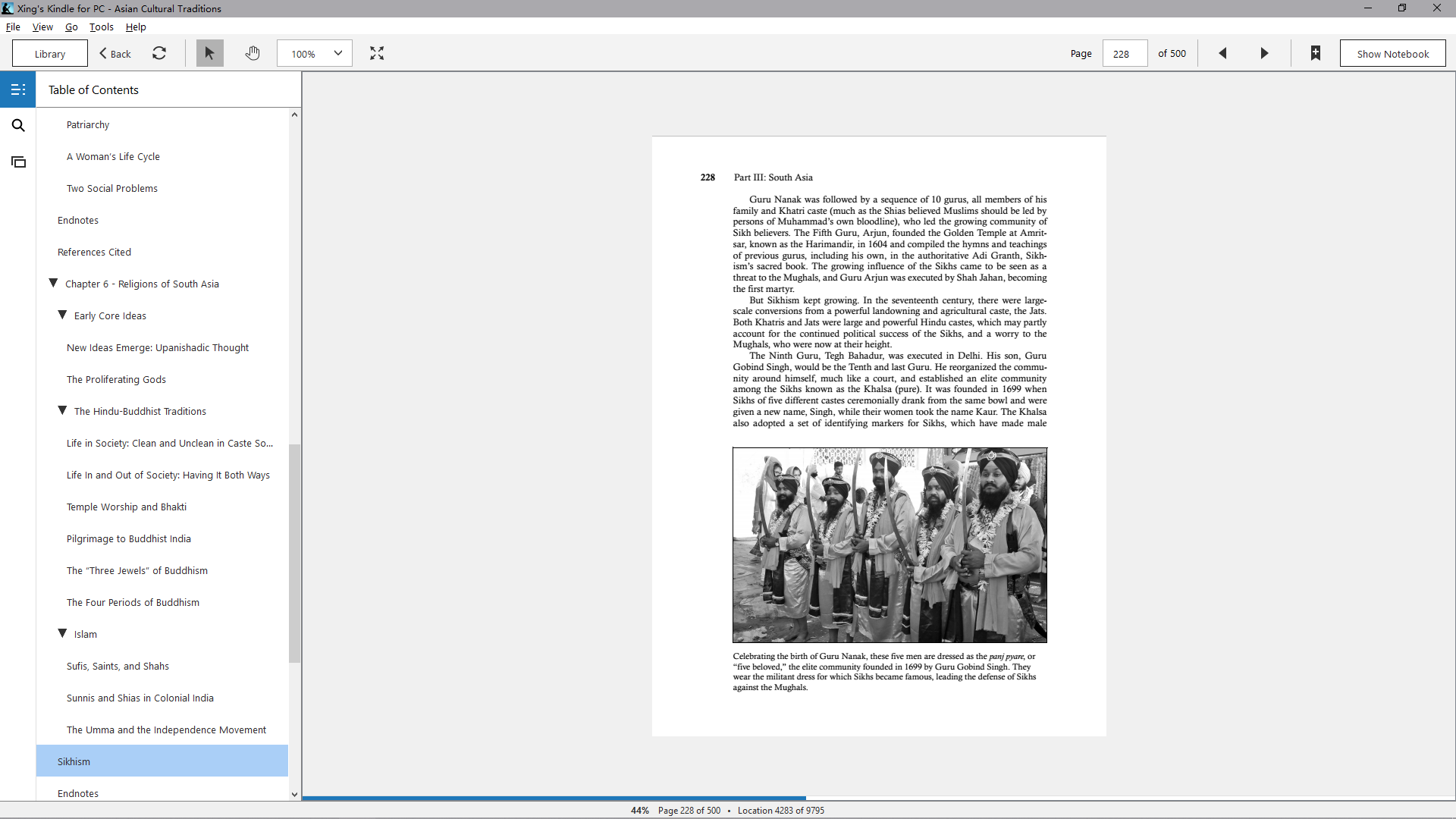The height and width of the screenshot is (819, 1456).
Task: Click the Early Core Ideas label
Action: click(x=110, y=315)
